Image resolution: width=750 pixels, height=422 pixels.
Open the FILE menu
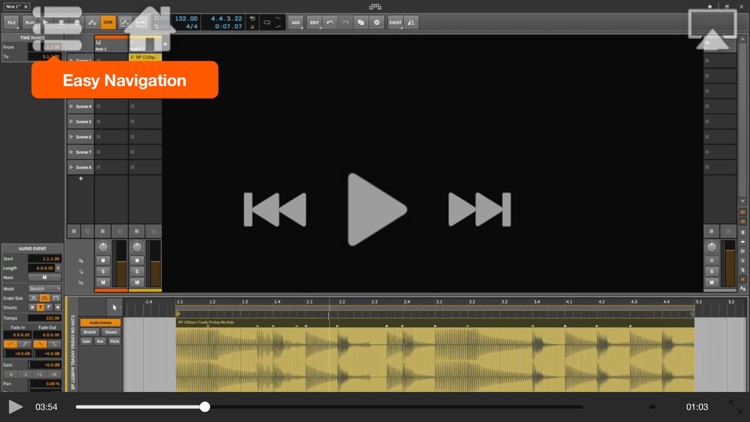11,22
